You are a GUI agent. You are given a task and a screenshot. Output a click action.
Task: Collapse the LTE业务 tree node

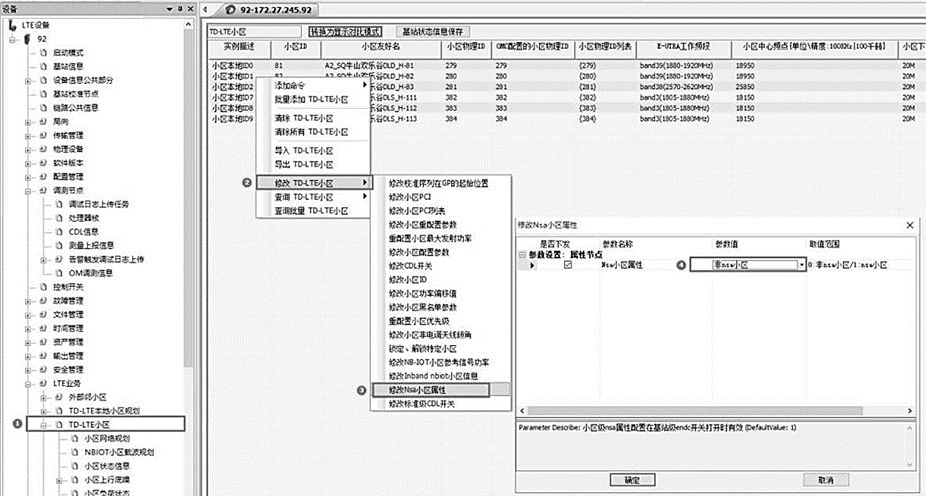[28, 383]
